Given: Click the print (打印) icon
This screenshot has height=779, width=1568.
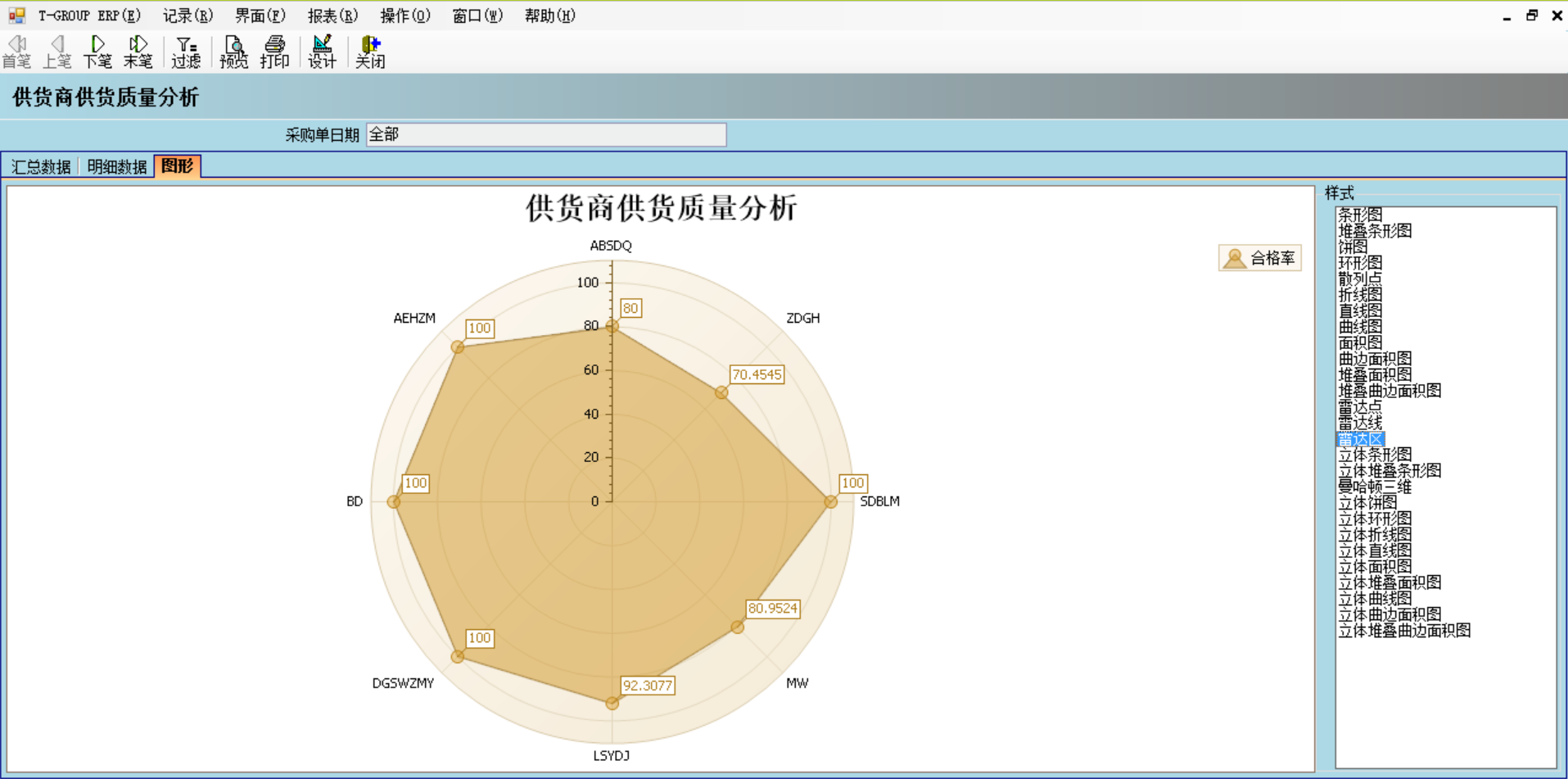Looking at the screenshot, I should click(x=274, y=52).
